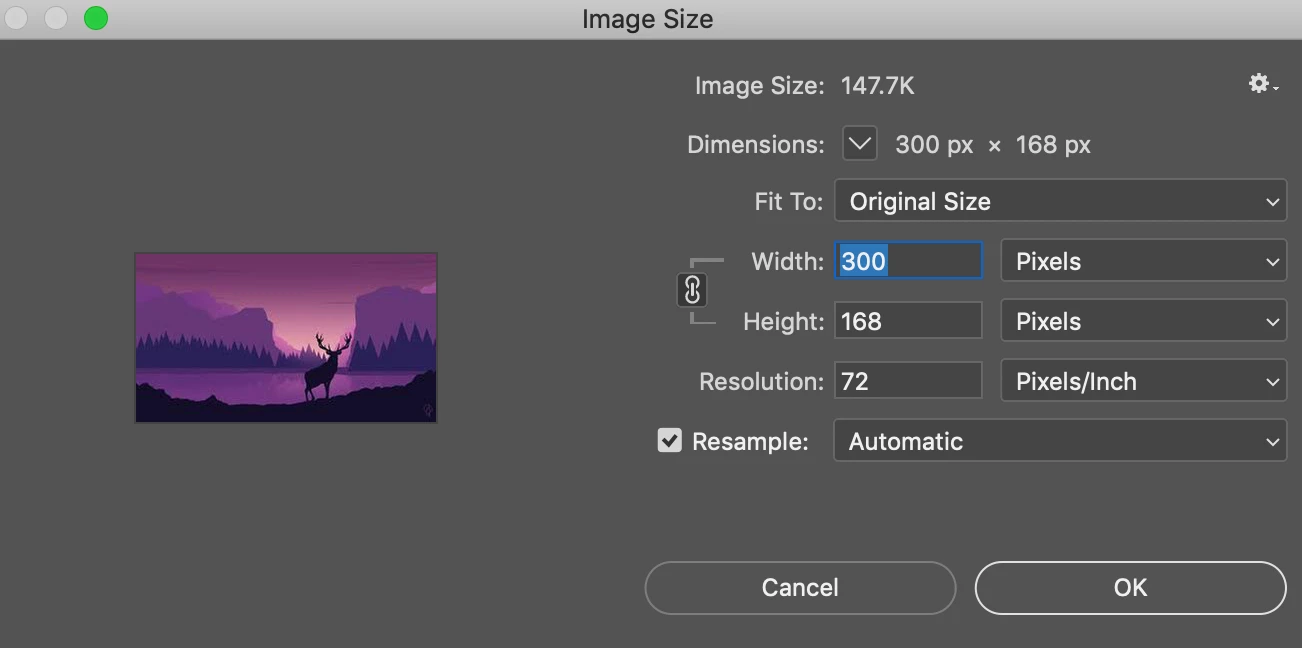This screenshot has height=648, width=1302.
Task: Change the Resolution units Pixels/Inch dropdown
Action: point(1143,382)
